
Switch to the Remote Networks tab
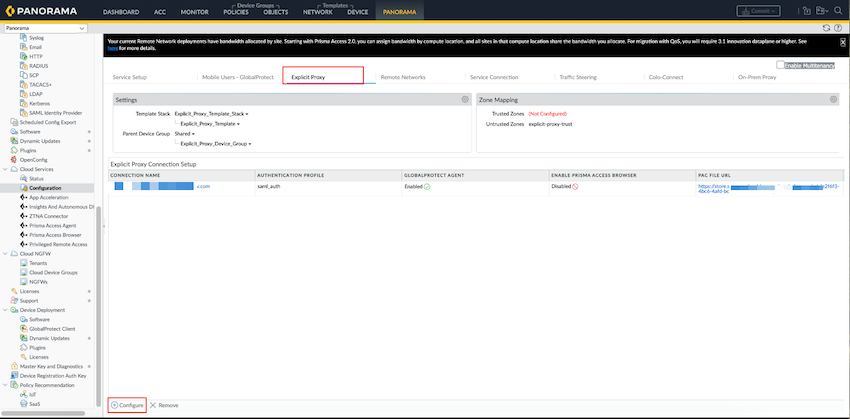(403, 76)
